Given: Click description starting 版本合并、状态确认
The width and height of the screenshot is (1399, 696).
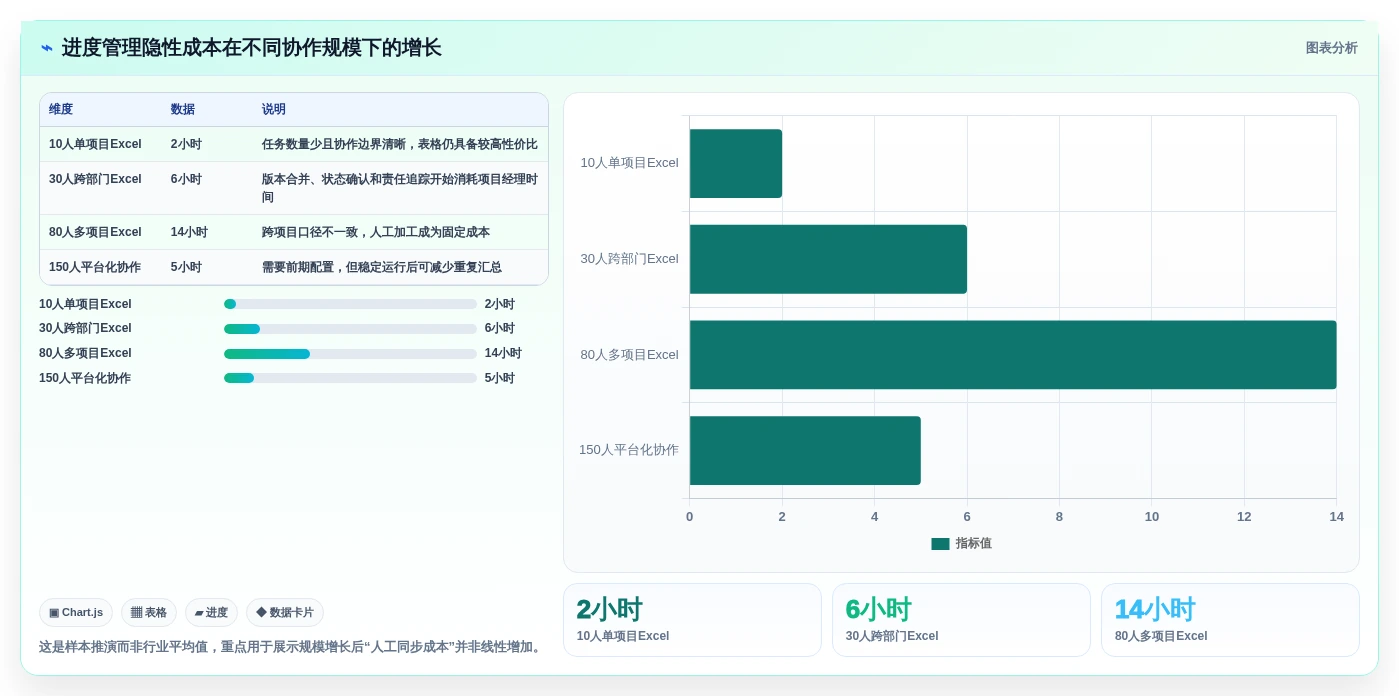Looking at the screenshot, I should (400, 188).
